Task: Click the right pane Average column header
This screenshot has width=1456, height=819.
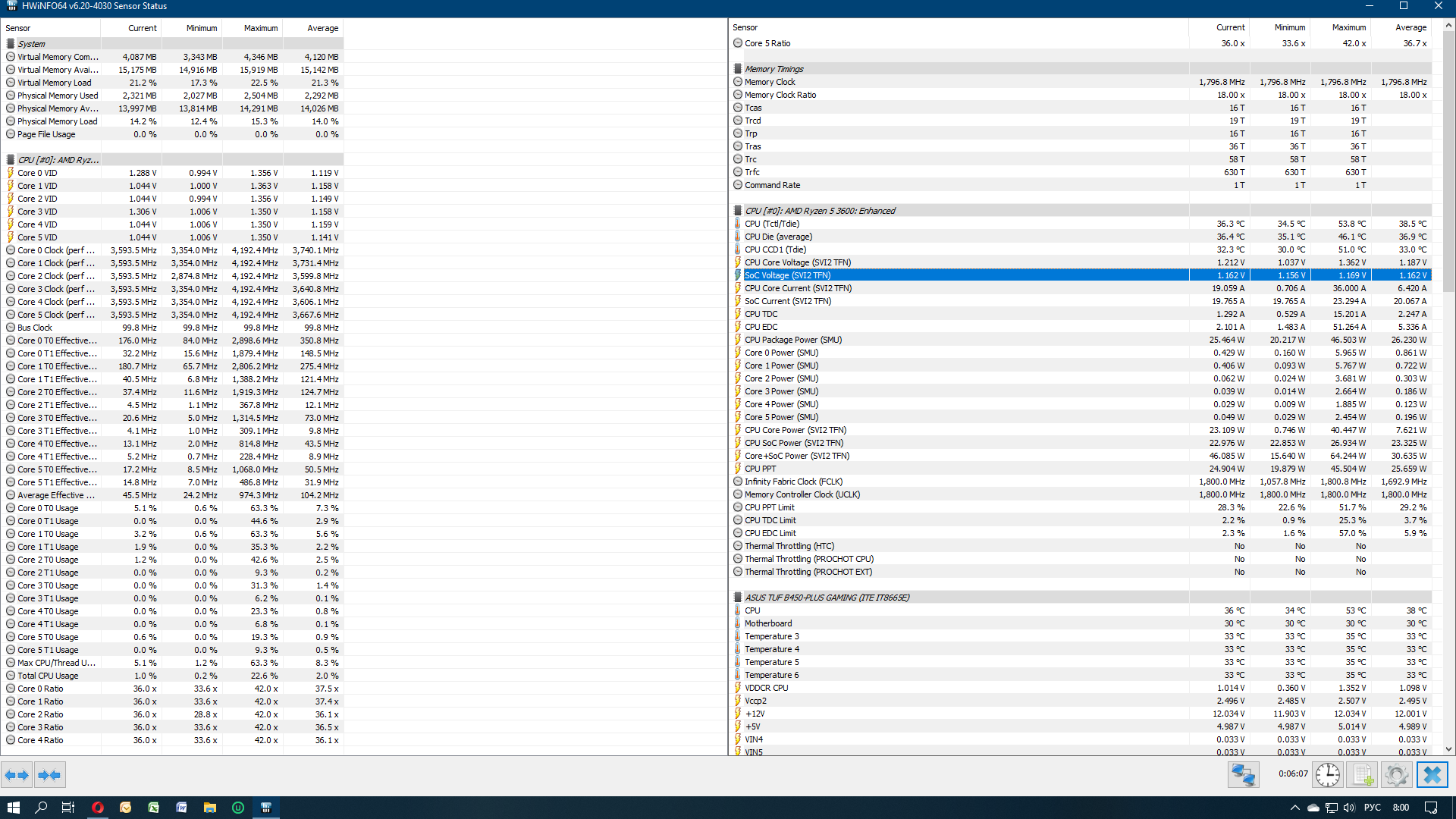Action: pos(1410,27)
